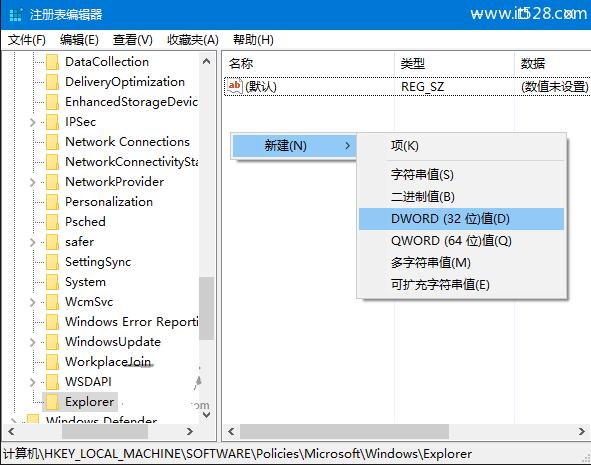Click the NetworkProvider folder icon
The width and height of the screenshot is (591, 465).
click(52, 182)
